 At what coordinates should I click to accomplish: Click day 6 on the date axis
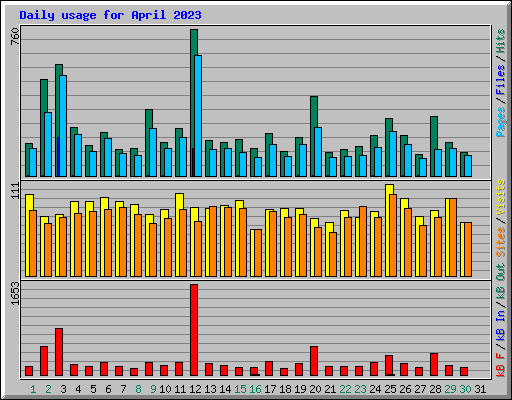[108, 389]
